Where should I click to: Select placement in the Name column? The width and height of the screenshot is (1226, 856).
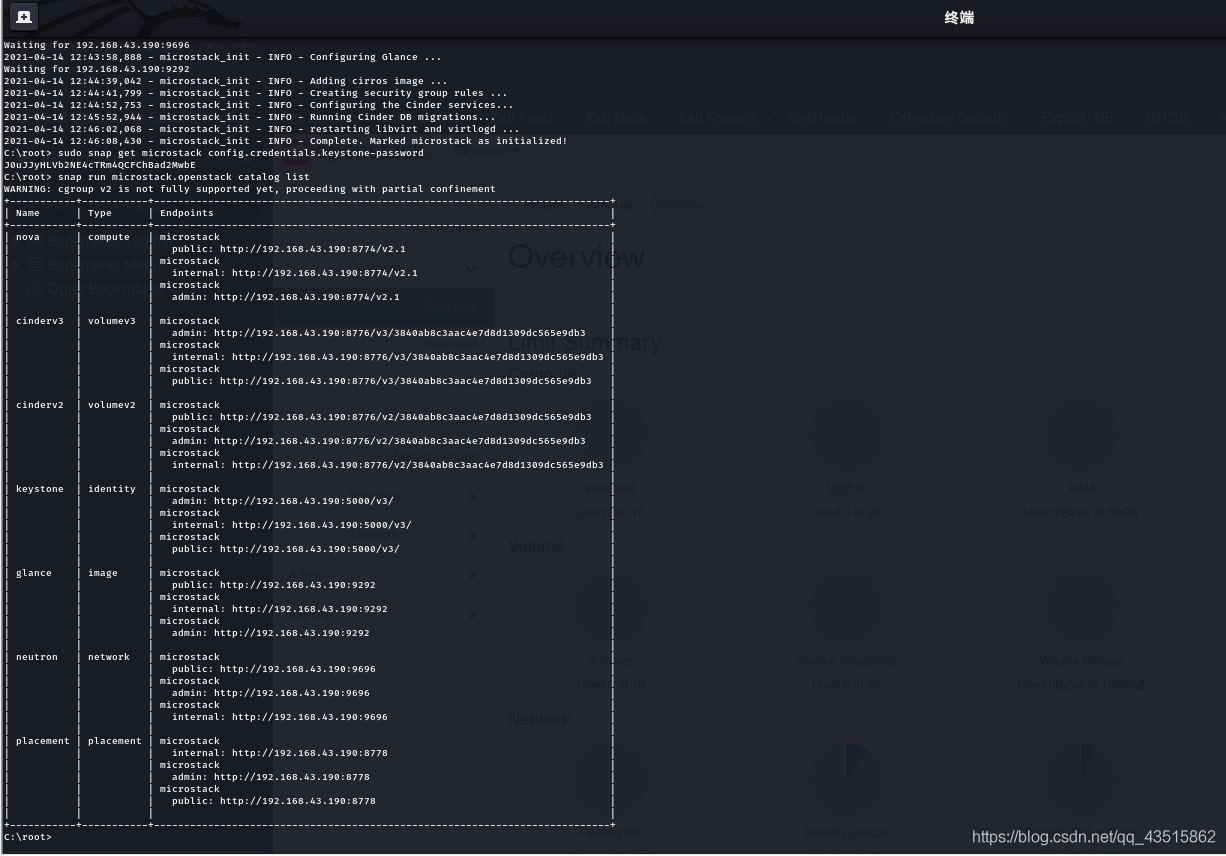[43, 741]
